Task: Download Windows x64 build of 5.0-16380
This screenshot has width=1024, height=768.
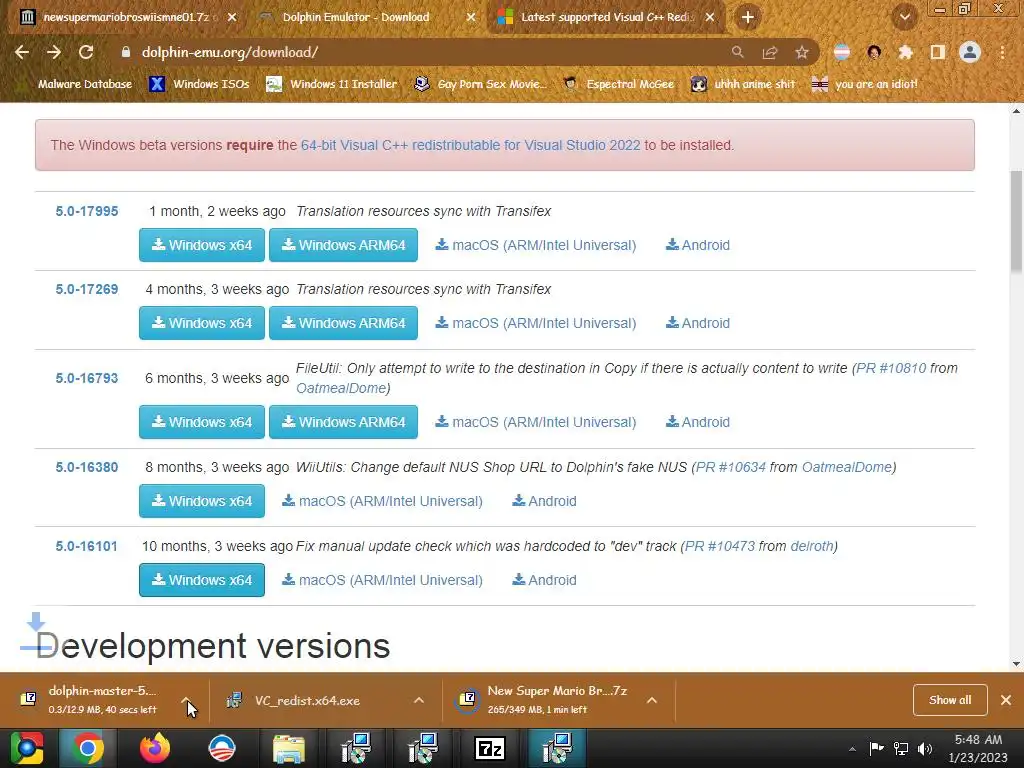Action: (202, 502)
